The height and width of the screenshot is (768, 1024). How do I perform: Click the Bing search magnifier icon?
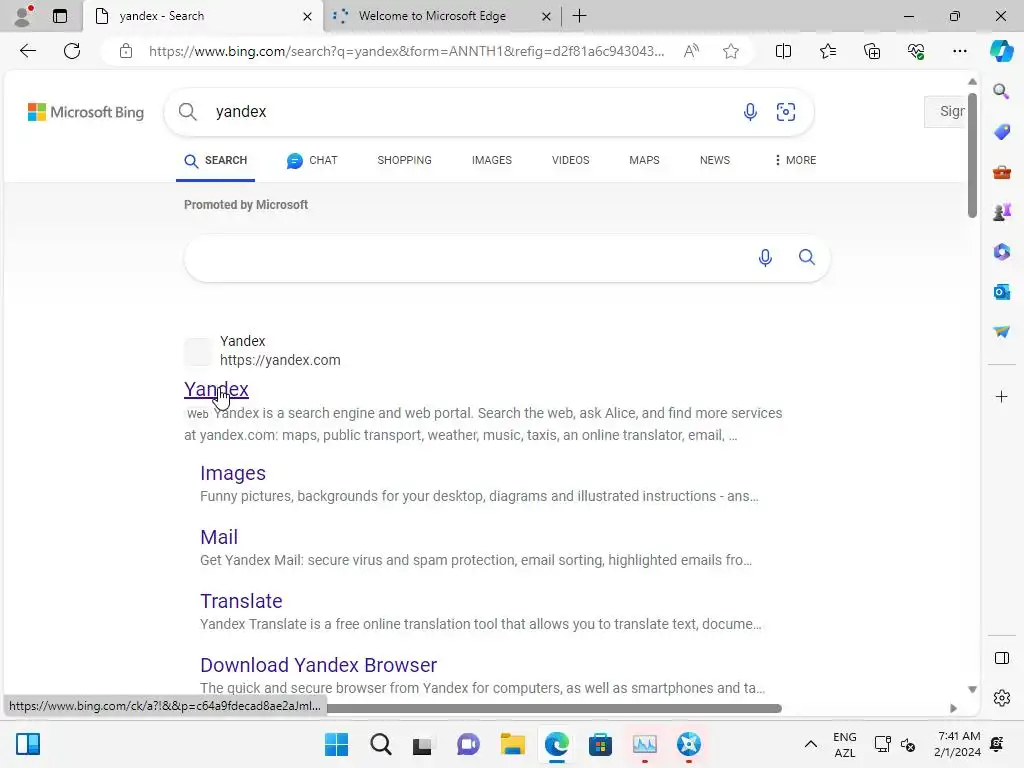tap(187, 112)
